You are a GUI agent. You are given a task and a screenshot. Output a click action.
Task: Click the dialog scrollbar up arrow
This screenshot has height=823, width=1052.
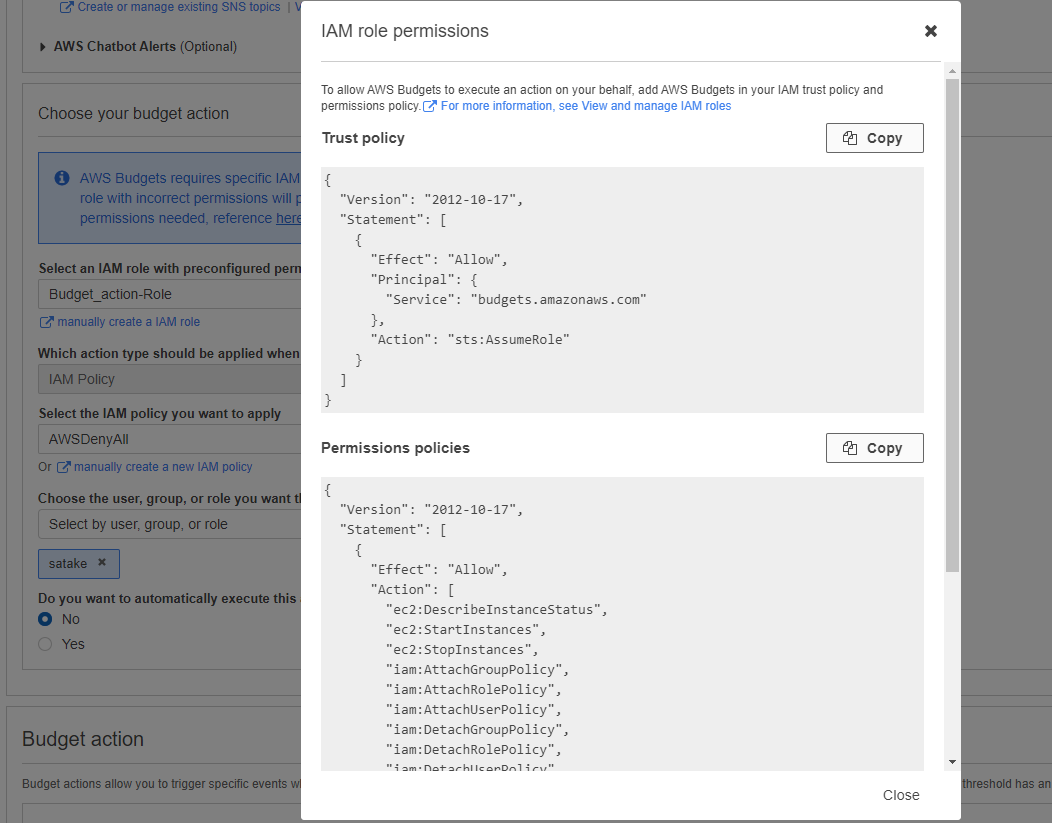(x=952, y=71)
